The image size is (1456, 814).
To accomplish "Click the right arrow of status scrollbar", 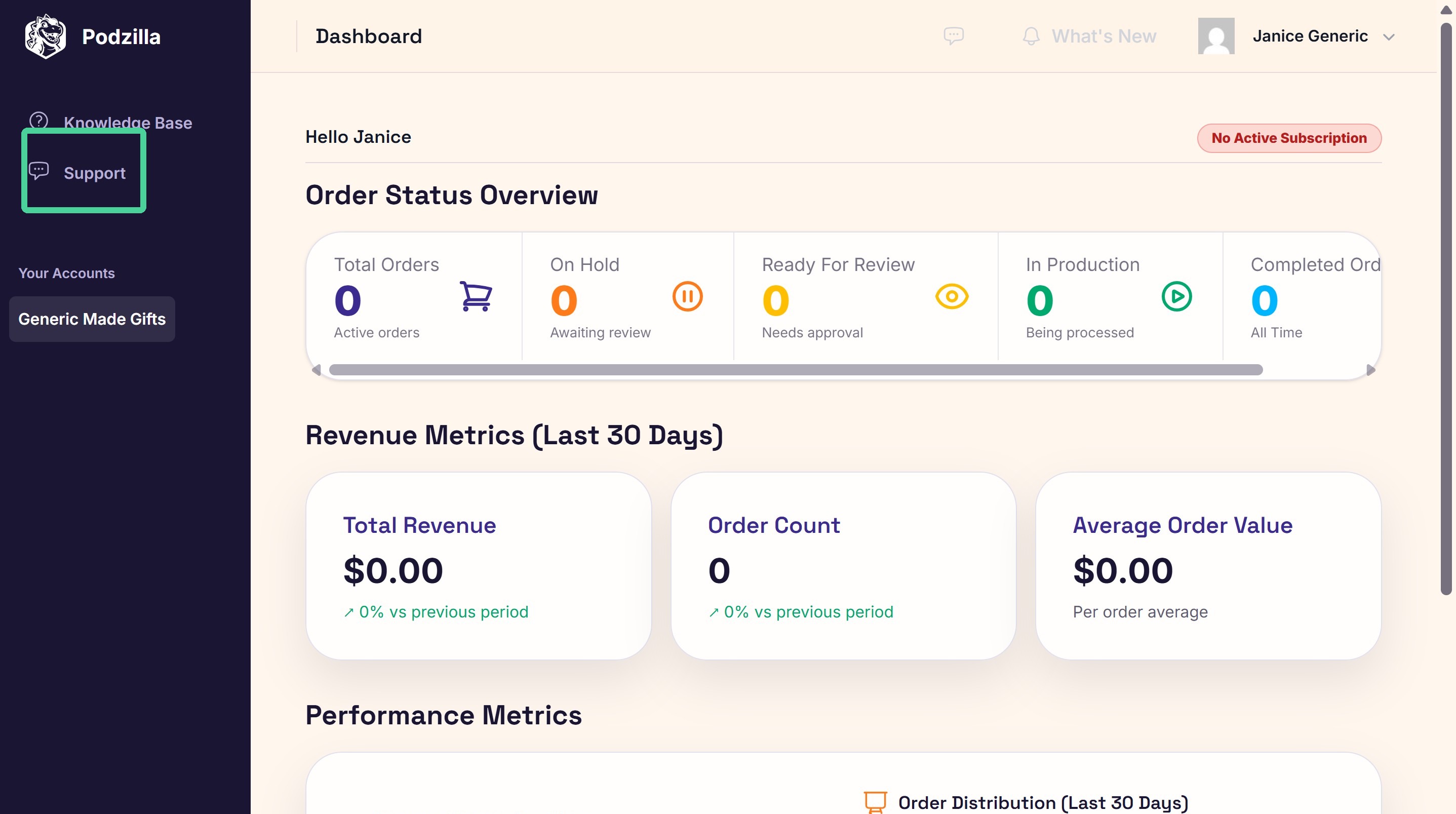I will (x=1370, y=370).
